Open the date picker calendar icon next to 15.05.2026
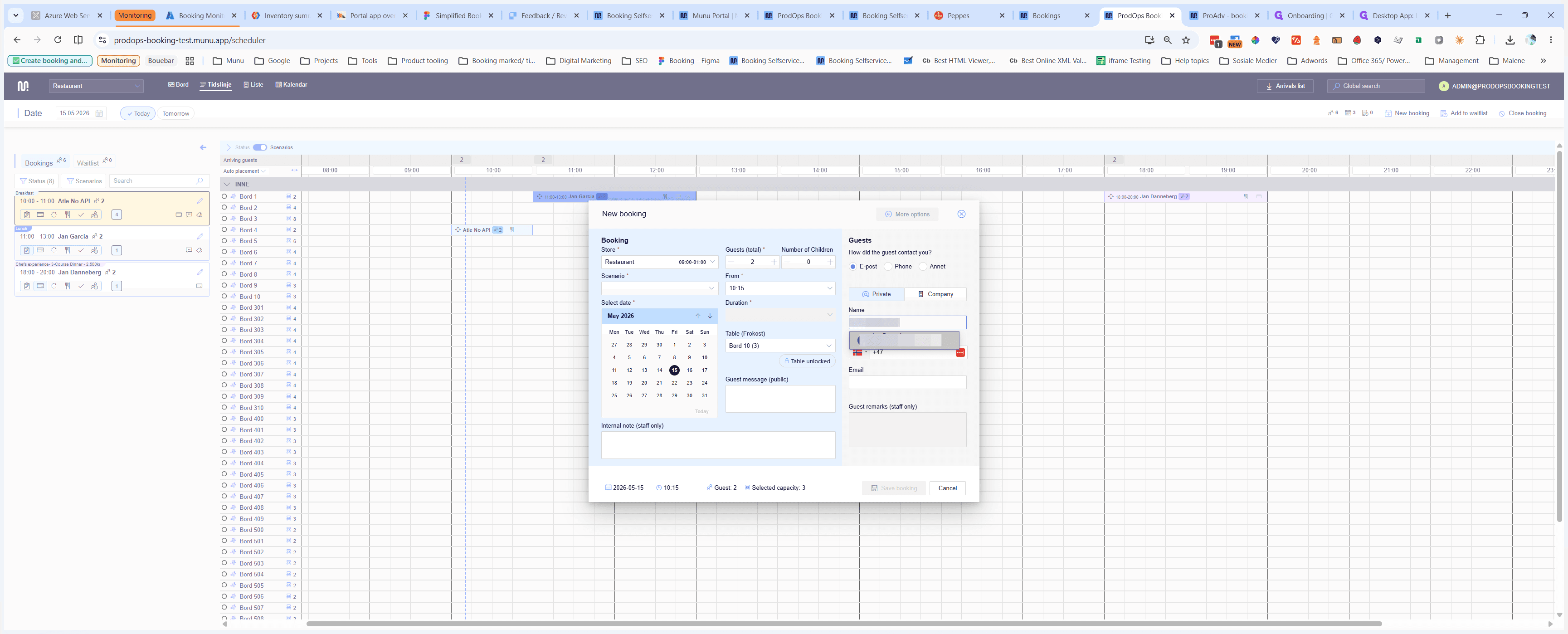This screenshot has width=1568, height=634. (99, 113)
